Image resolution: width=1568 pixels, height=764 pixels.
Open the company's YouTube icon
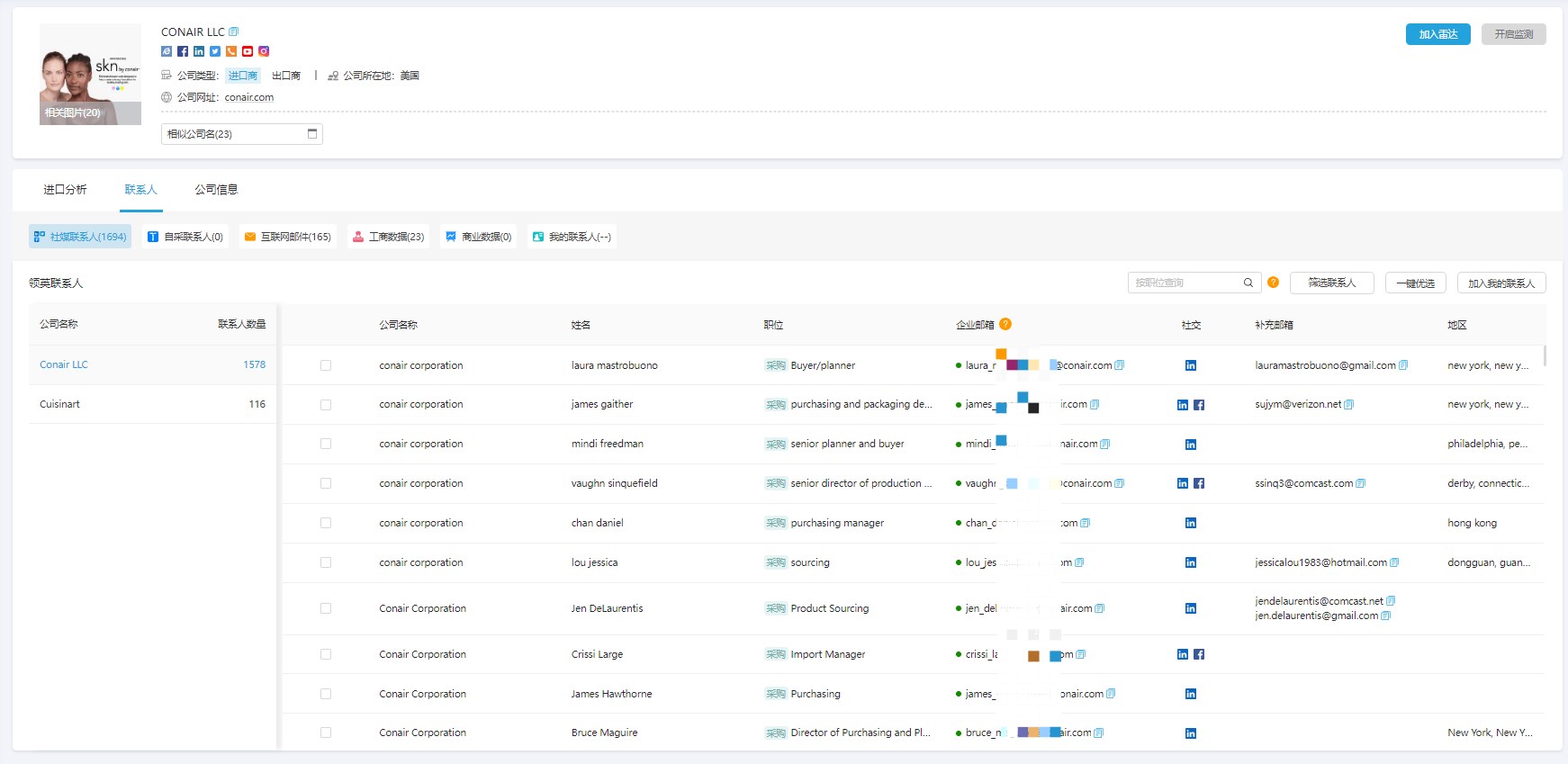[248, 51]
